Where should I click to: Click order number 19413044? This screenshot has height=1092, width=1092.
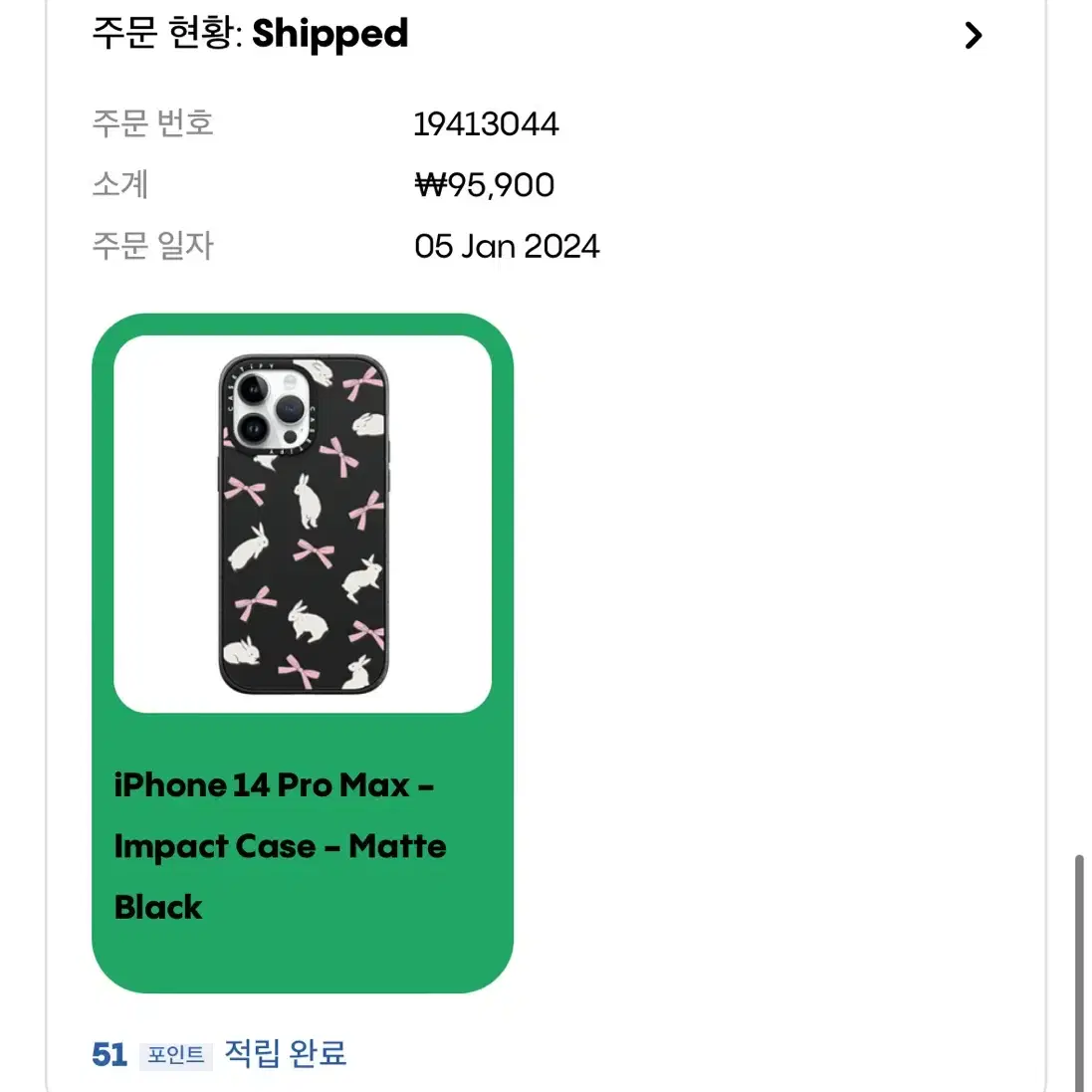coord(486,124)
